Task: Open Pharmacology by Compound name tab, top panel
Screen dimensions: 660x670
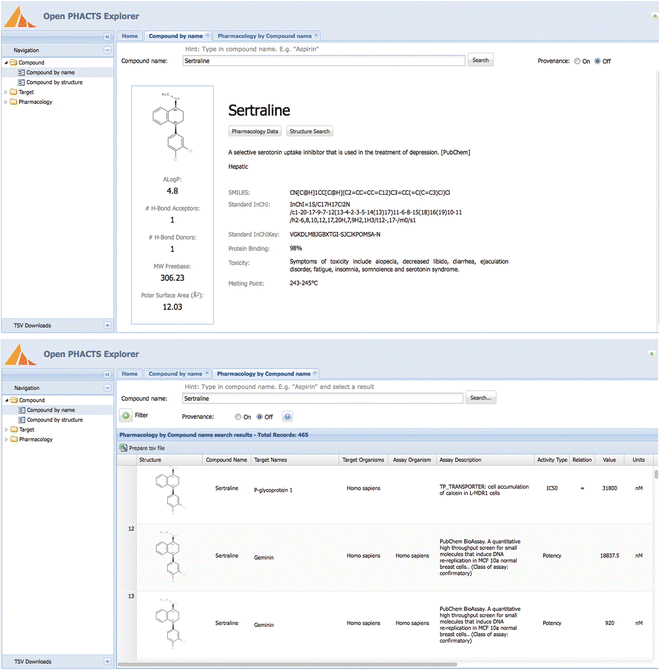Action: pos(264,36)
